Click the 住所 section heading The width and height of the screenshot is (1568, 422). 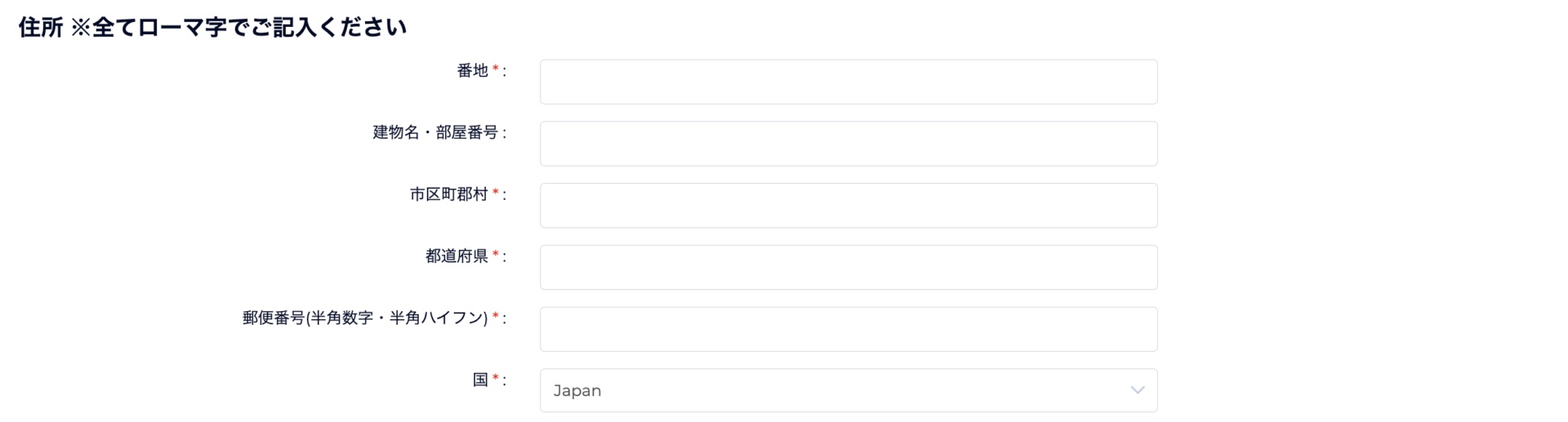coord(41,28)
